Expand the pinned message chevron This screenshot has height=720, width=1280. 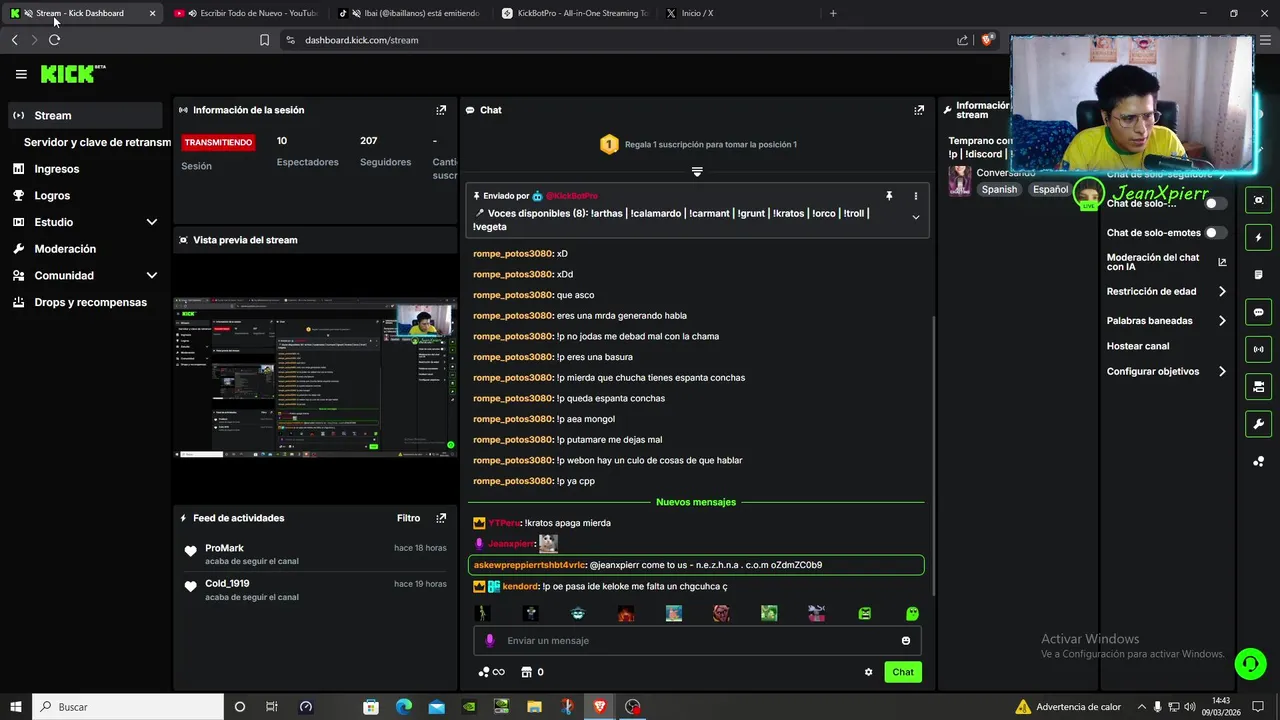coord(915,217)
